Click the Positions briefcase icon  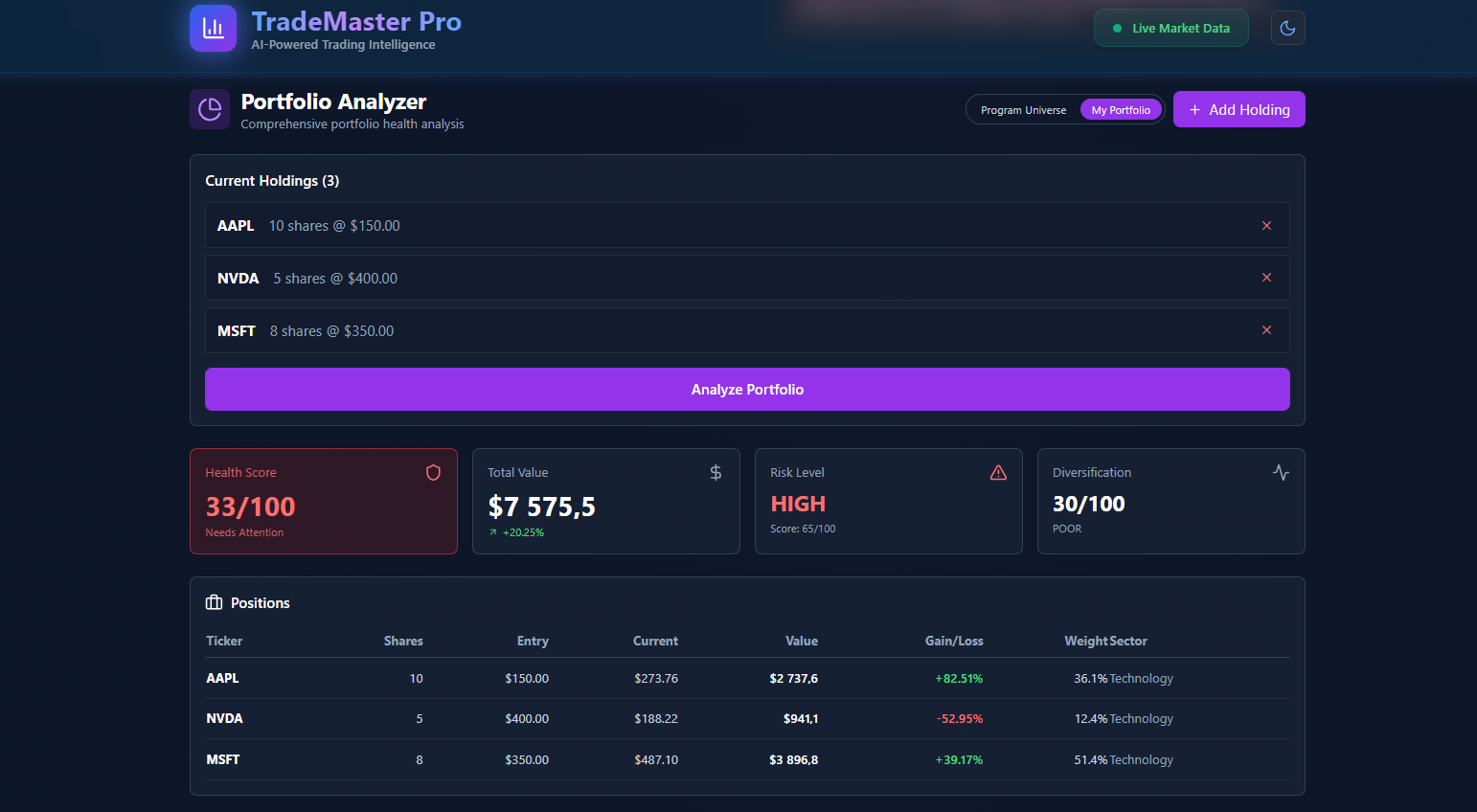coord(213,602)
